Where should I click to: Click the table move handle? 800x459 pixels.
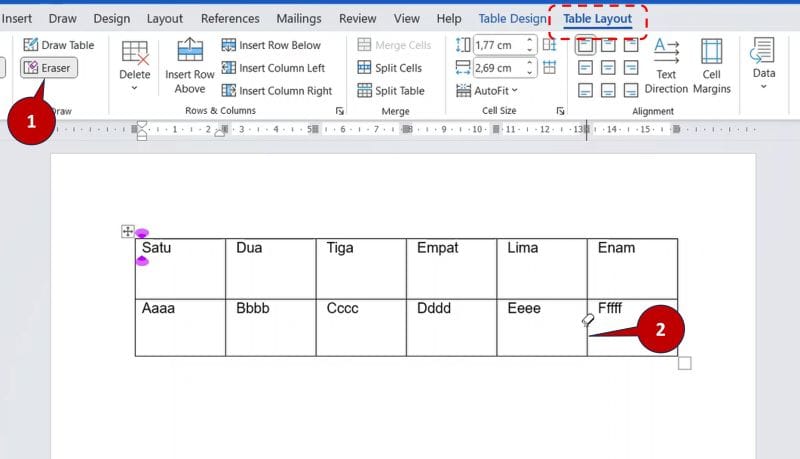tap(128, 231)
